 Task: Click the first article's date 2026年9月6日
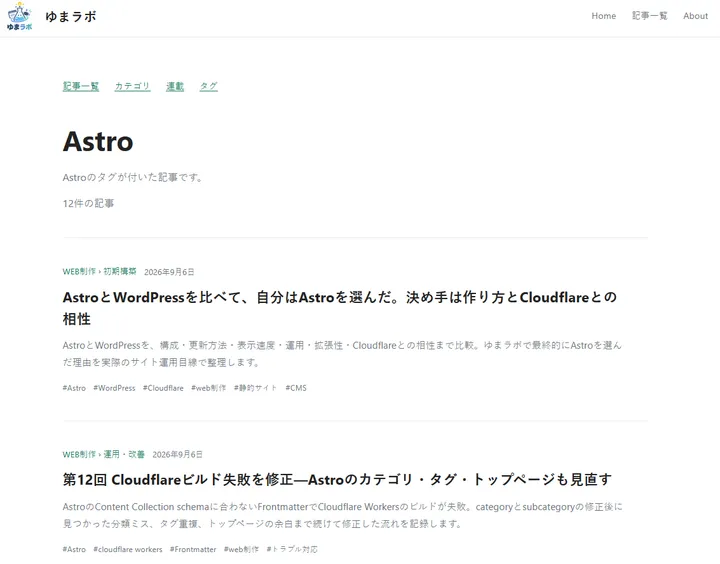pyautogui.click(x=169, y=272)
